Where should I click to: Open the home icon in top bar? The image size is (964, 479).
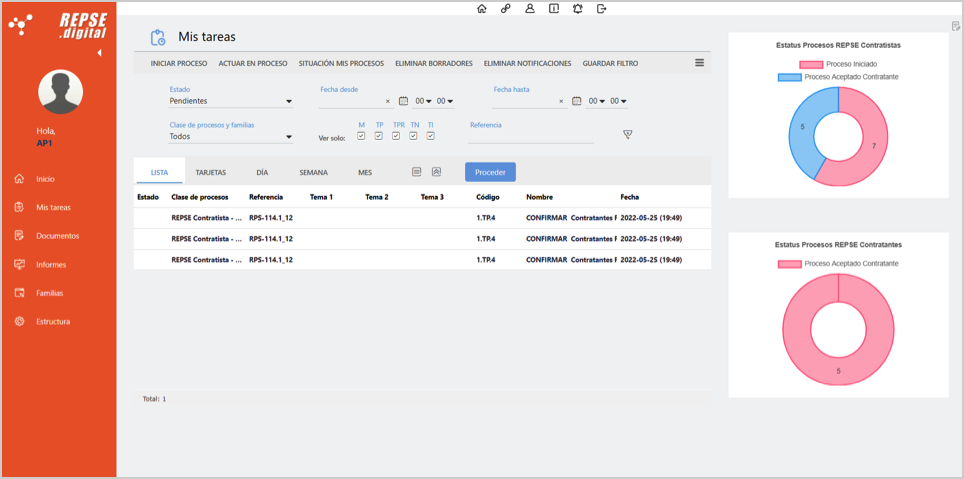482,9
